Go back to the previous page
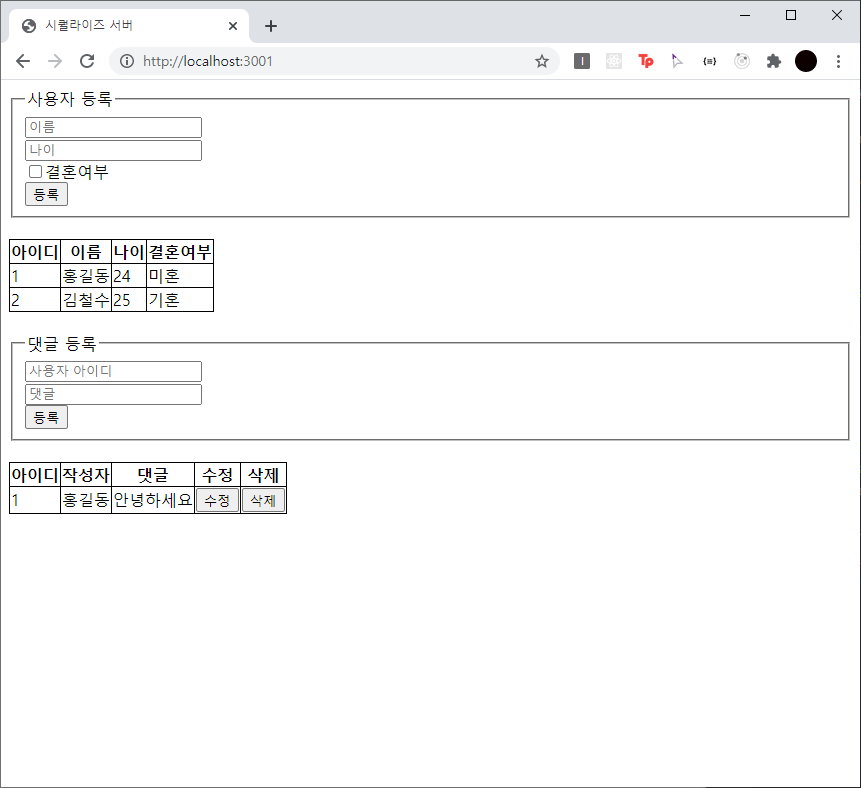Viewport: 861px width, 788px height. point(23,61)
